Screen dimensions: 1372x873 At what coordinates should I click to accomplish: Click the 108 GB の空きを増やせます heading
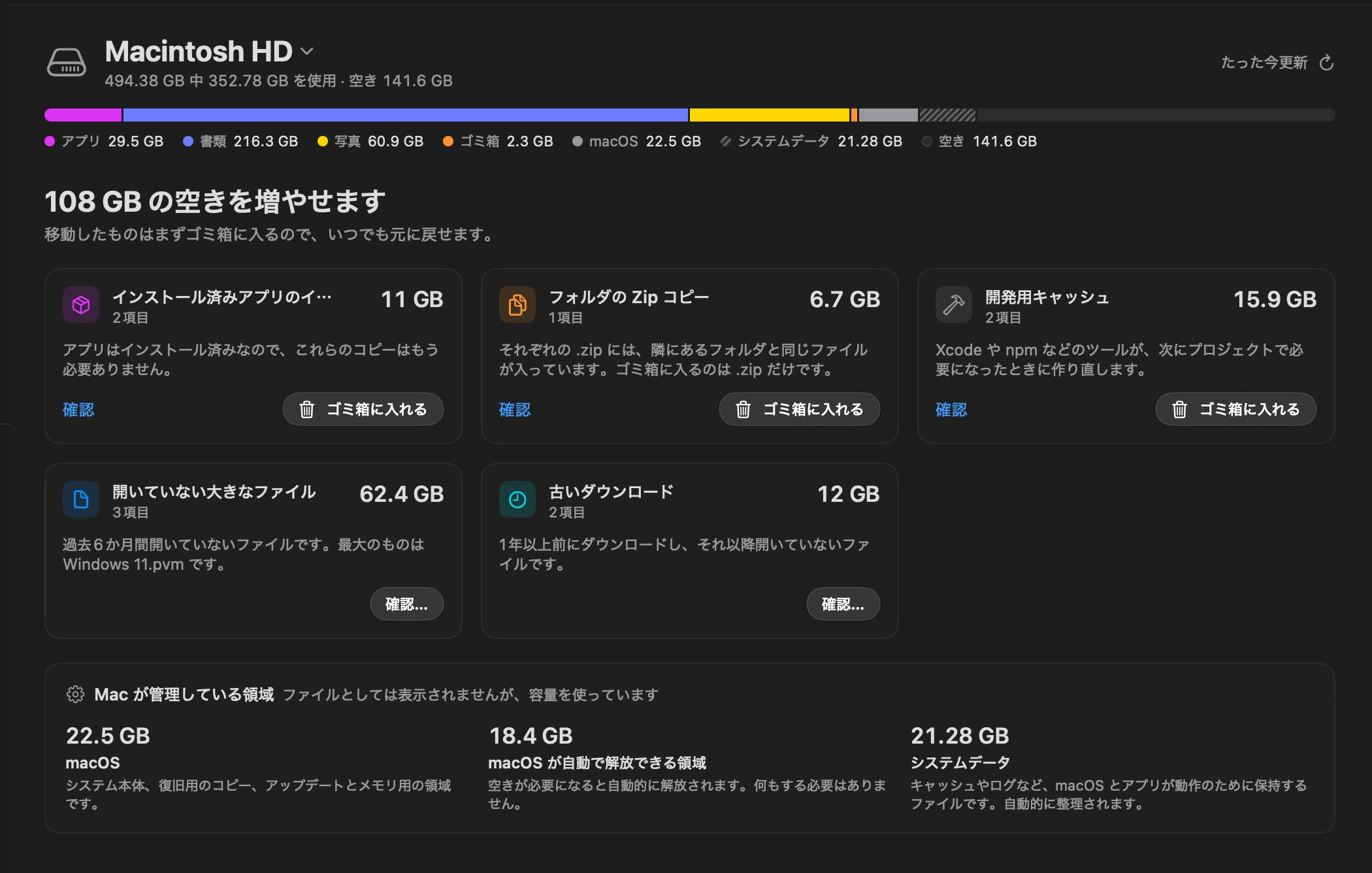tap(215, 201)
